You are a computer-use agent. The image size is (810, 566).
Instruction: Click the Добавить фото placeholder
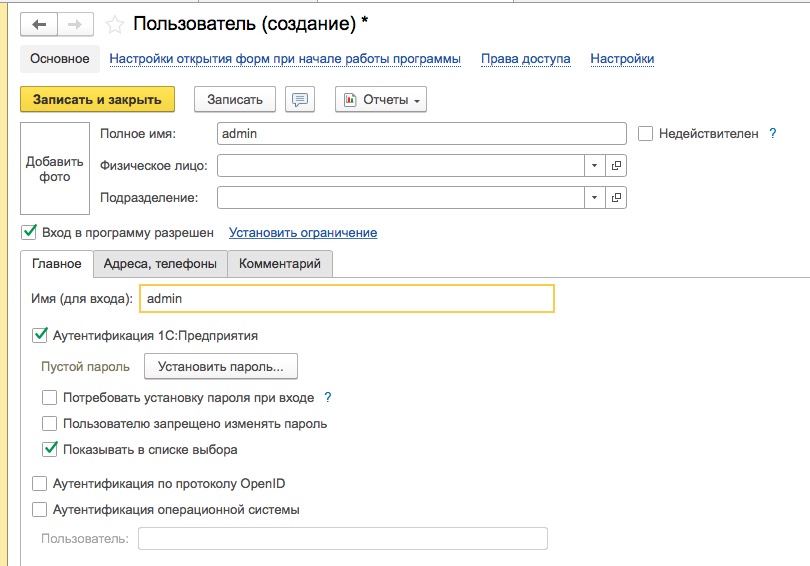[x=55, y=168]
